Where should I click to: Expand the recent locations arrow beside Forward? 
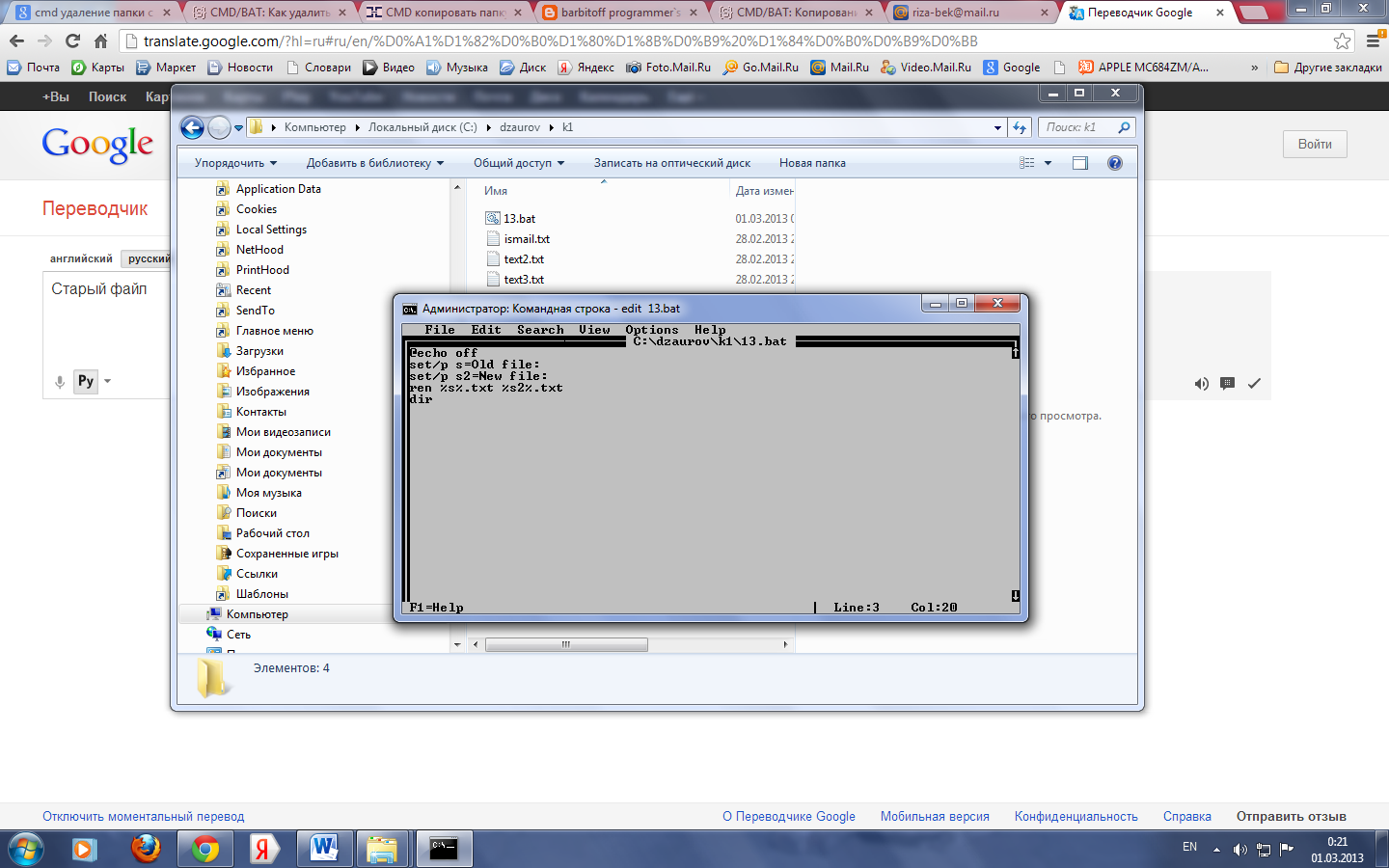[x=239, y=127]
